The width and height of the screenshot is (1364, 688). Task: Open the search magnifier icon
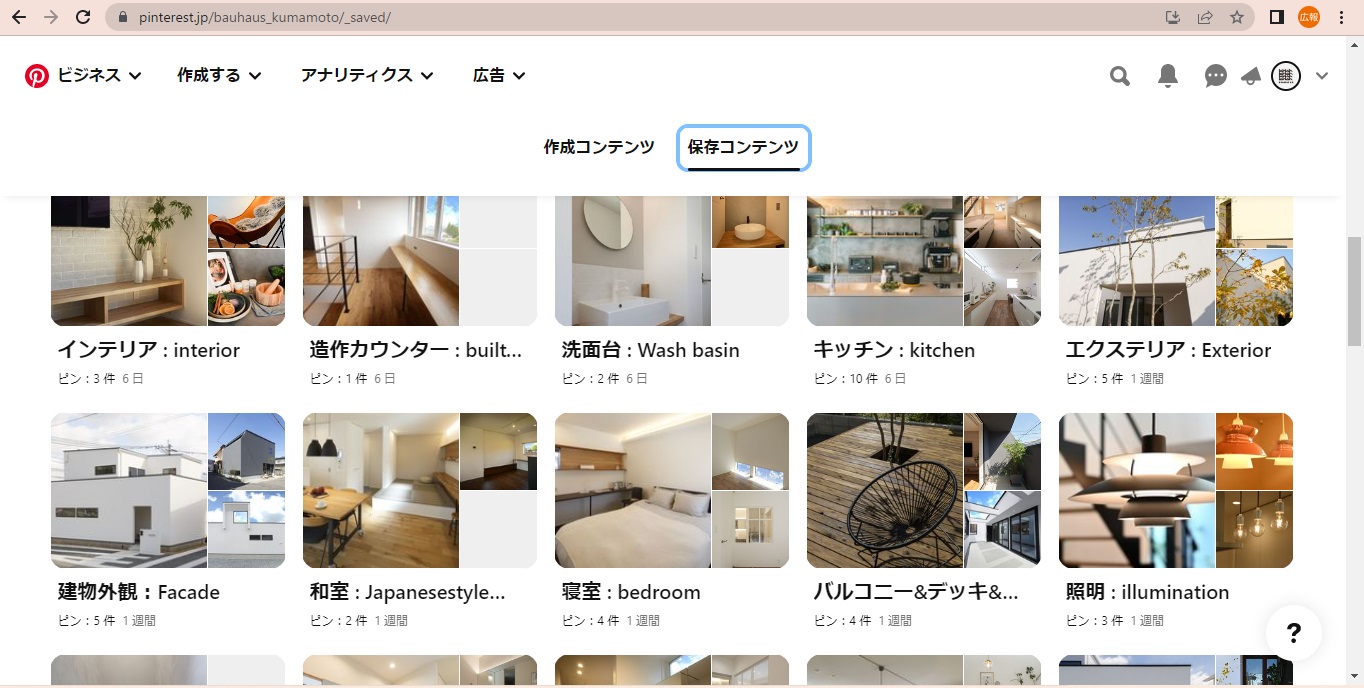pyautogui.click(x=1120, y=76)
